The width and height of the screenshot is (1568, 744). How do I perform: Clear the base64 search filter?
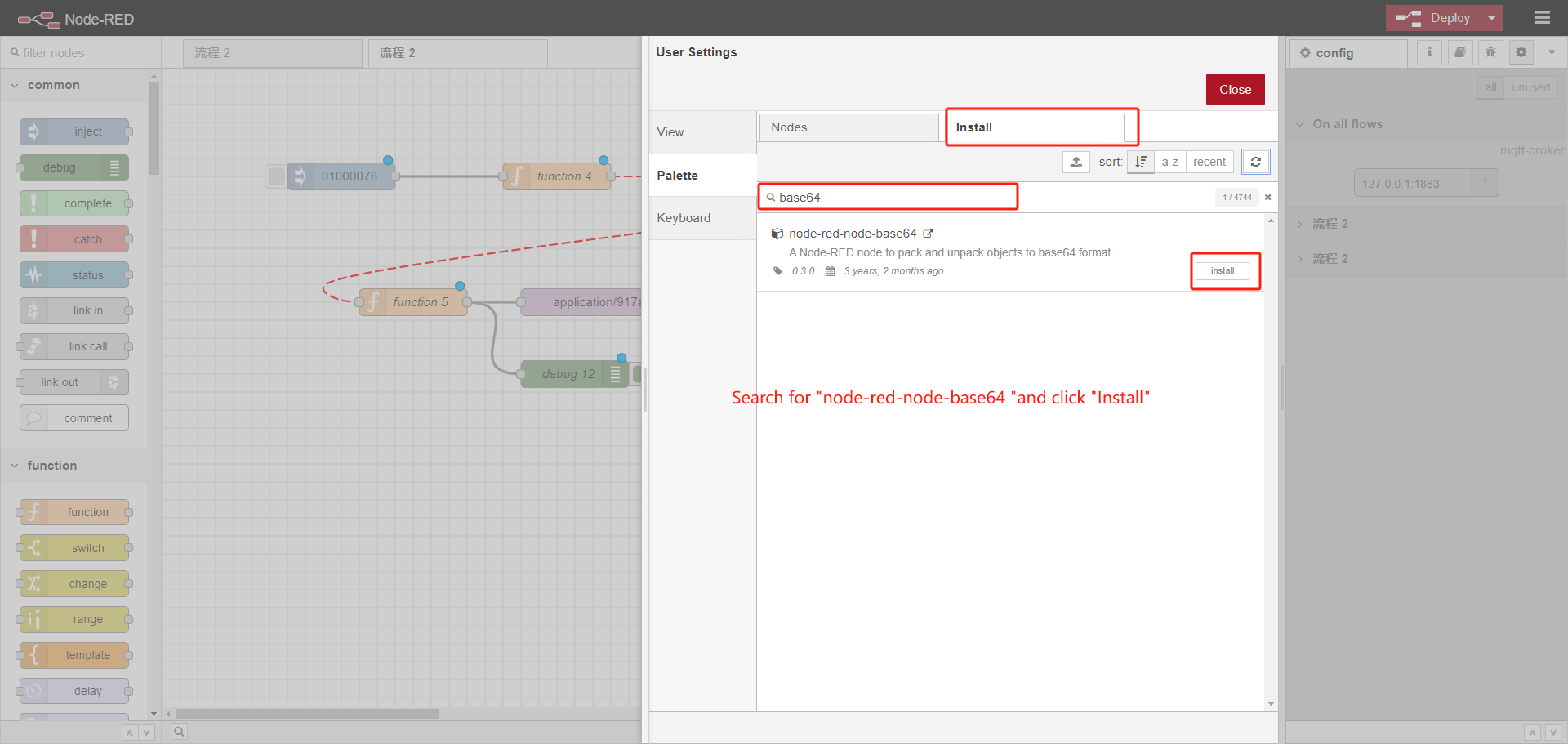click(x=1267, y=197)
